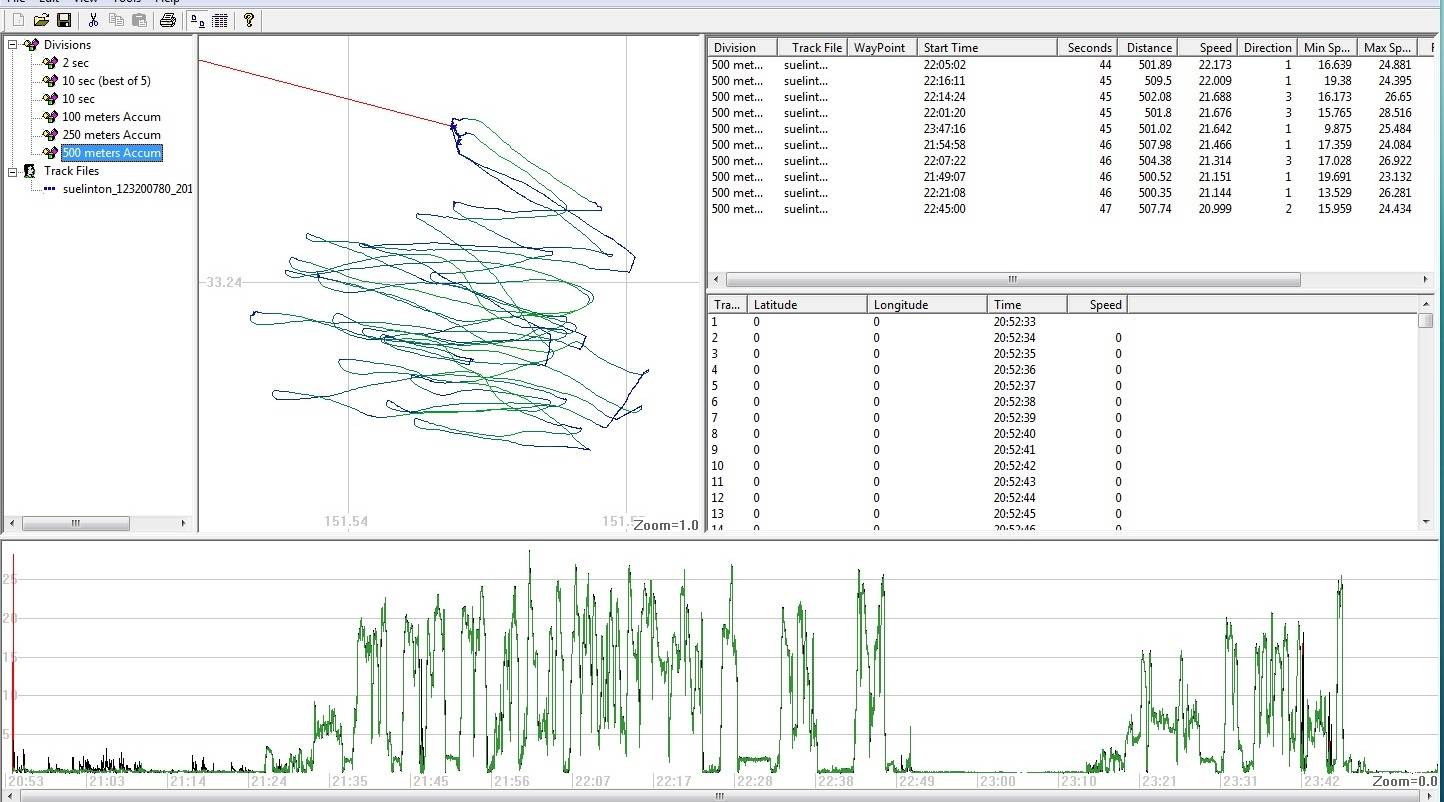Select 10 sec (best of 5) division

106,81
